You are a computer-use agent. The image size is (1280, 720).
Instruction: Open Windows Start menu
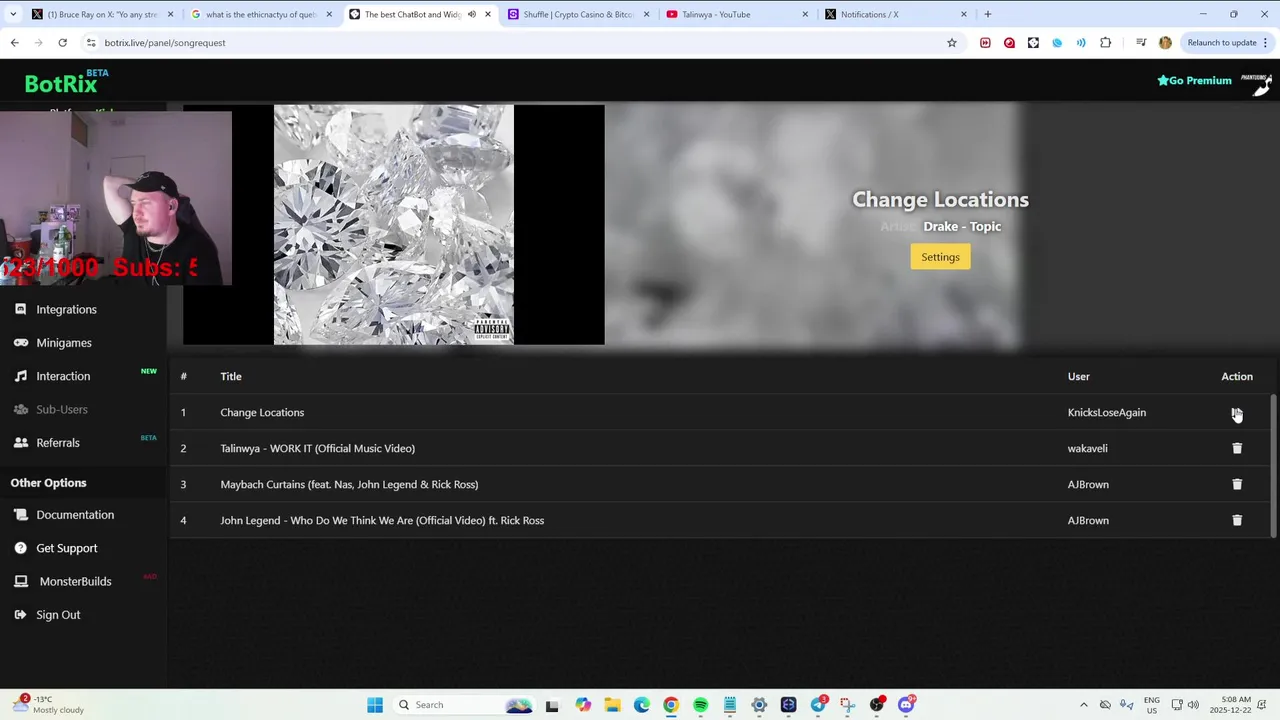(375, 705)
